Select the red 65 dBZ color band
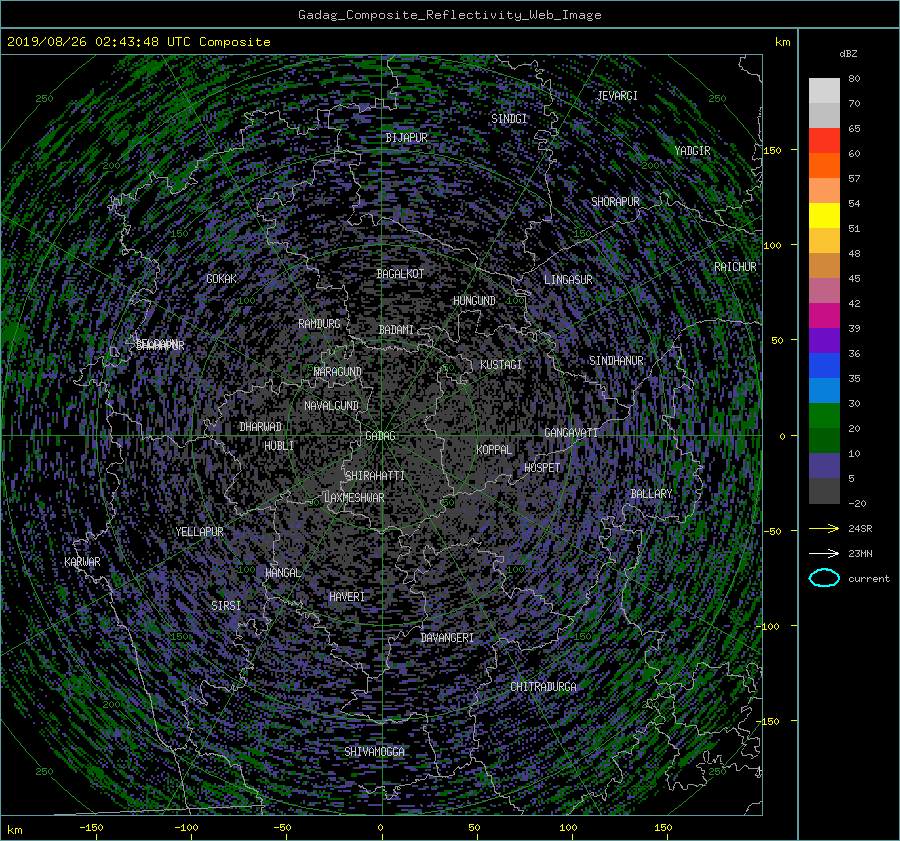900x841 pixels. click(x=824, y=140)
